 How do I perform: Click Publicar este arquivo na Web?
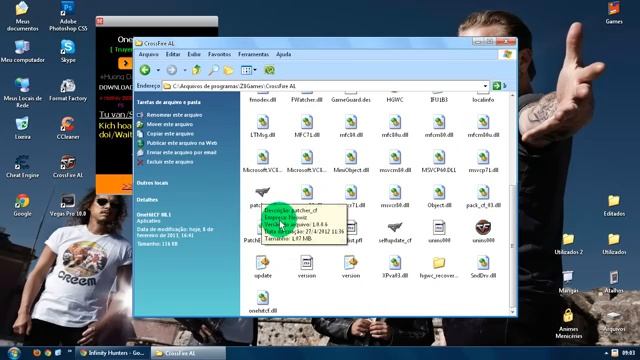182,143
